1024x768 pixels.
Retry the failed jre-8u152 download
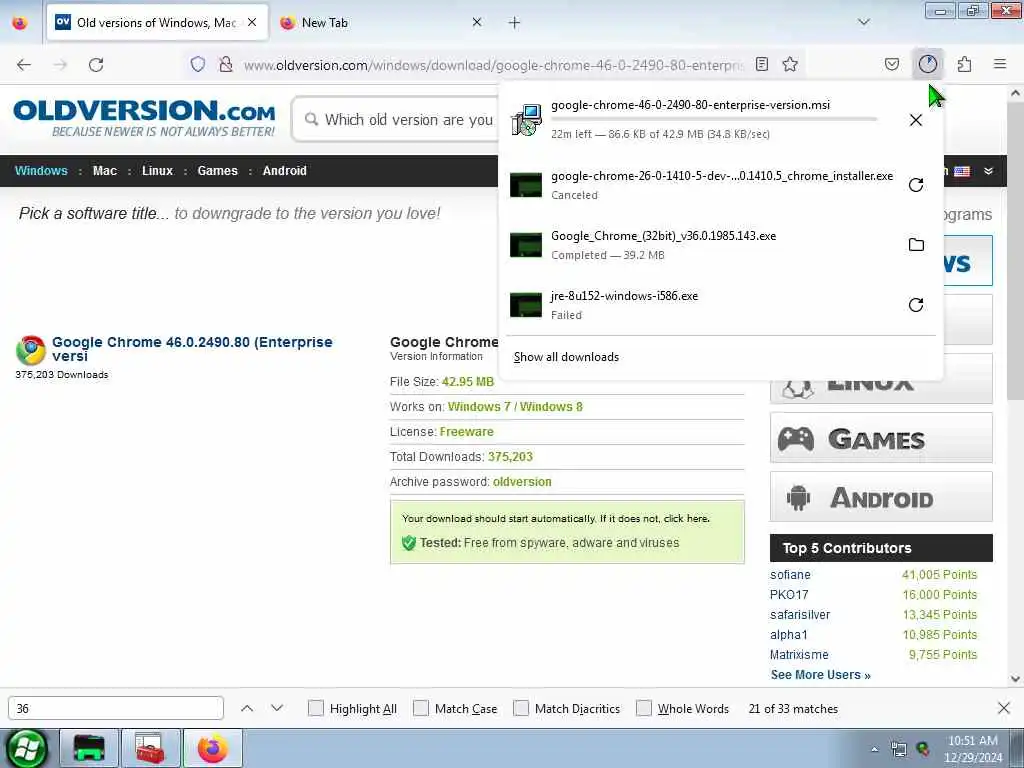pyautogui.click(x=916, y=305)
